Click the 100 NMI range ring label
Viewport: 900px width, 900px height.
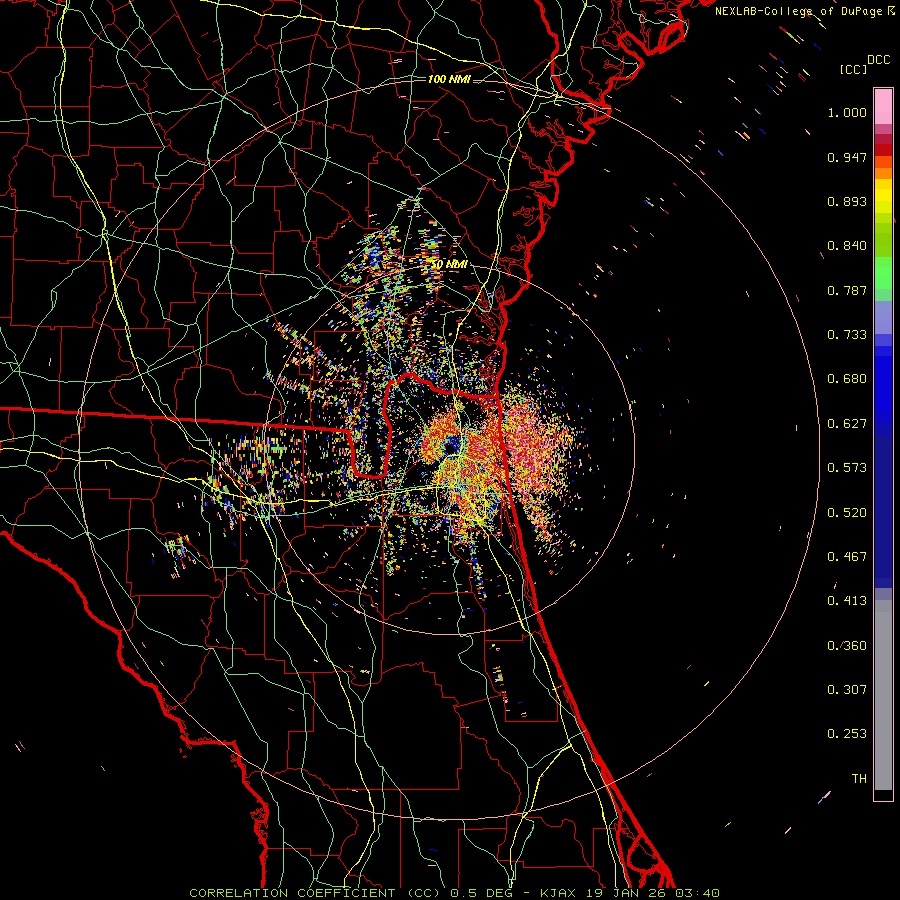point(449,79)
